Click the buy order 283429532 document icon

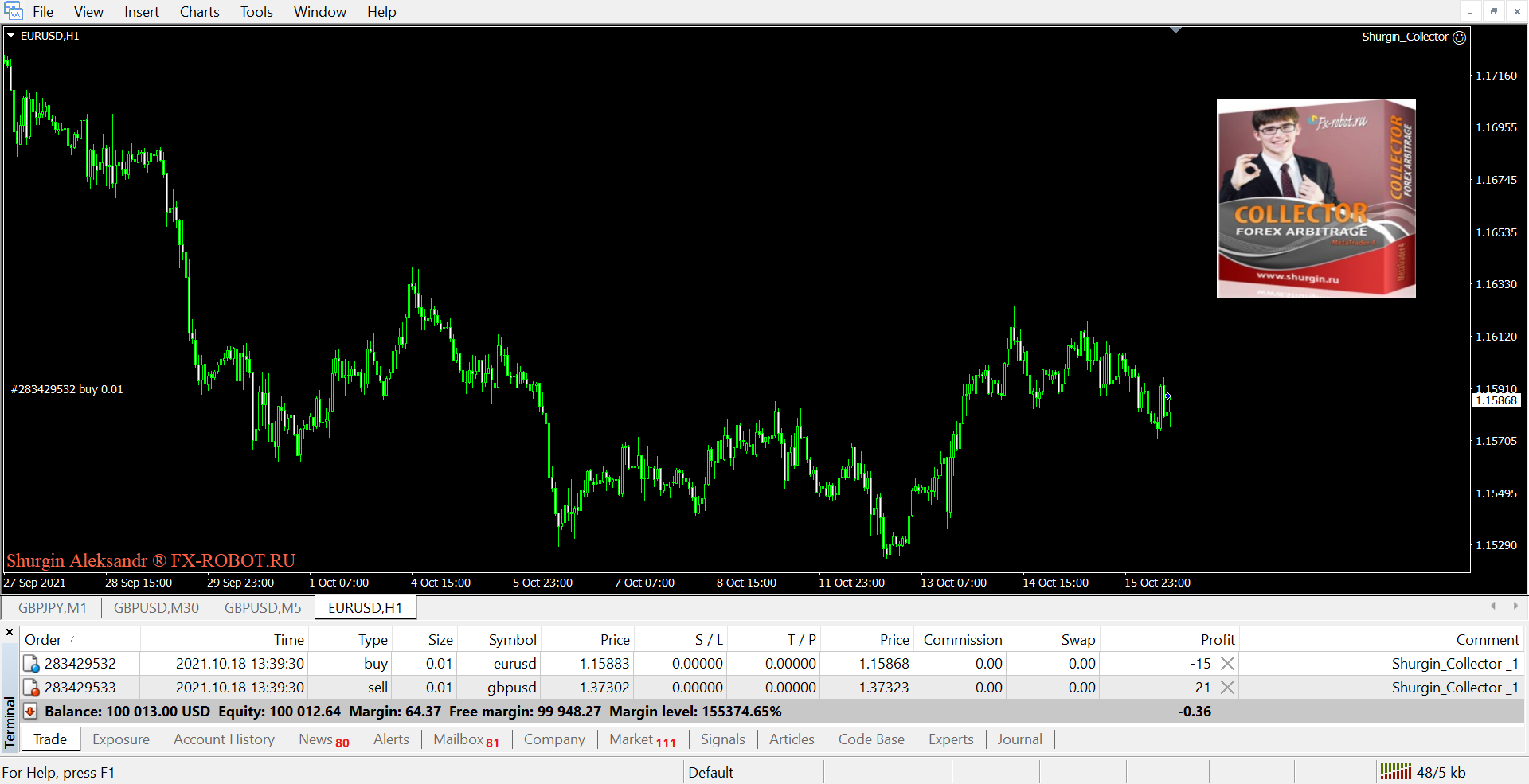tap(31, 664)
